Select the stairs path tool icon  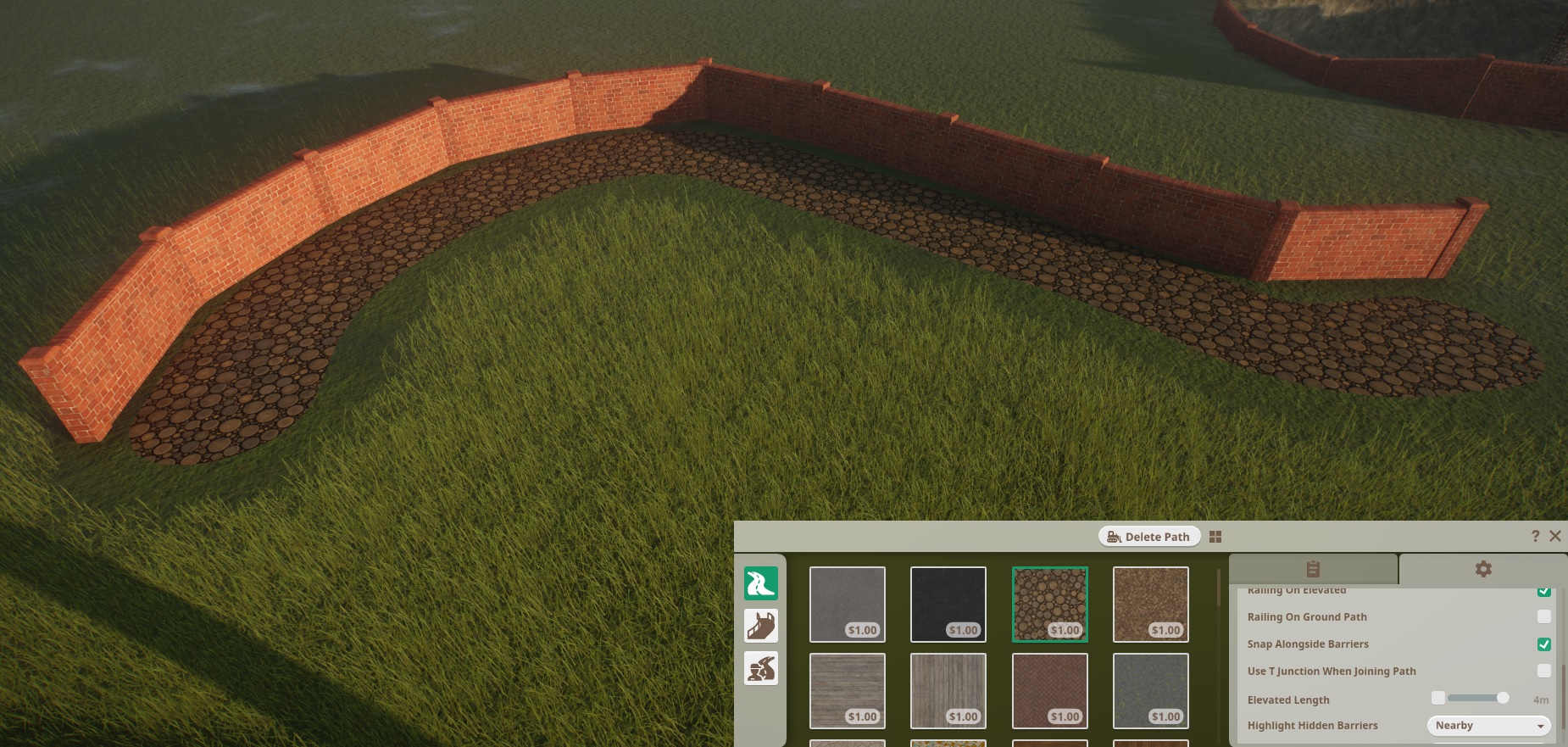[761, 626]
